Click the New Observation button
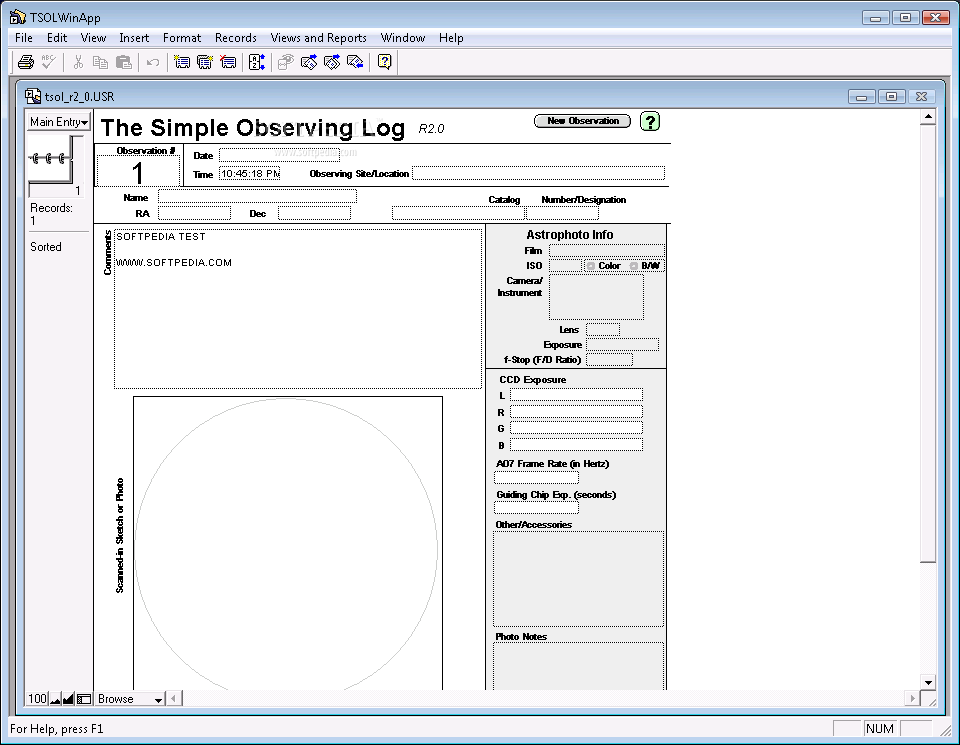960x745 pixels. coord(582,121)
